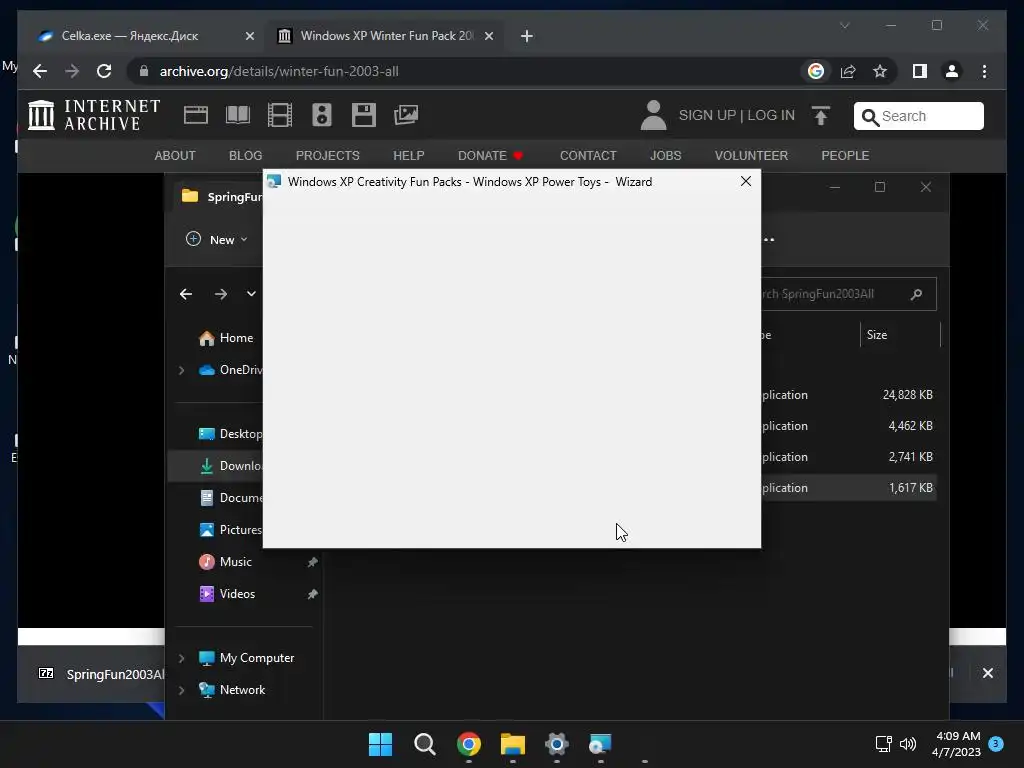The height and width of the screenshot is (768, 1024).
Task: Open the JOBS link
Action: tap(665, 155)
